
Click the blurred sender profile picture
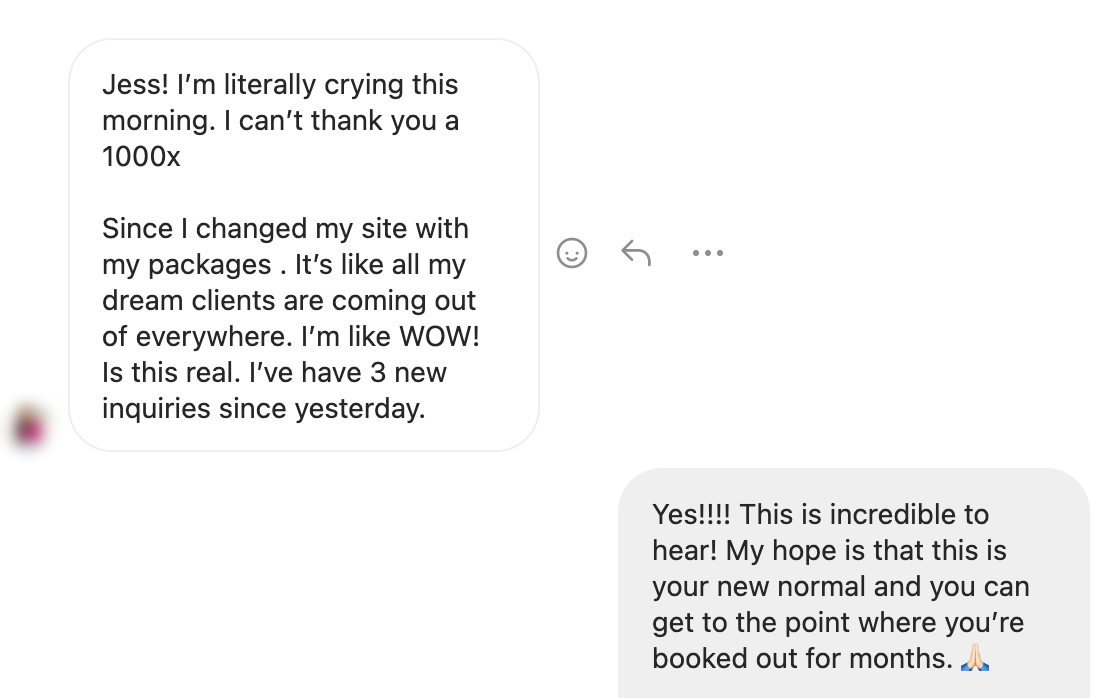28,427
